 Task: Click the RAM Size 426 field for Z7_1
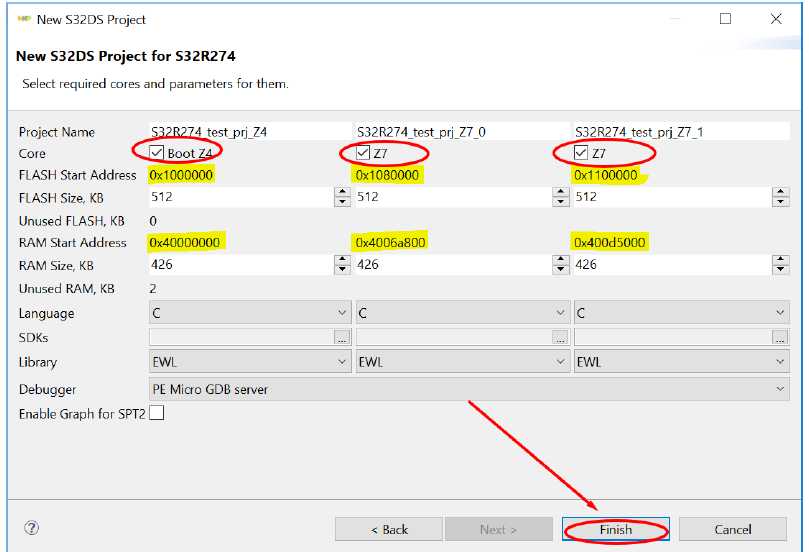click(673, 264)
